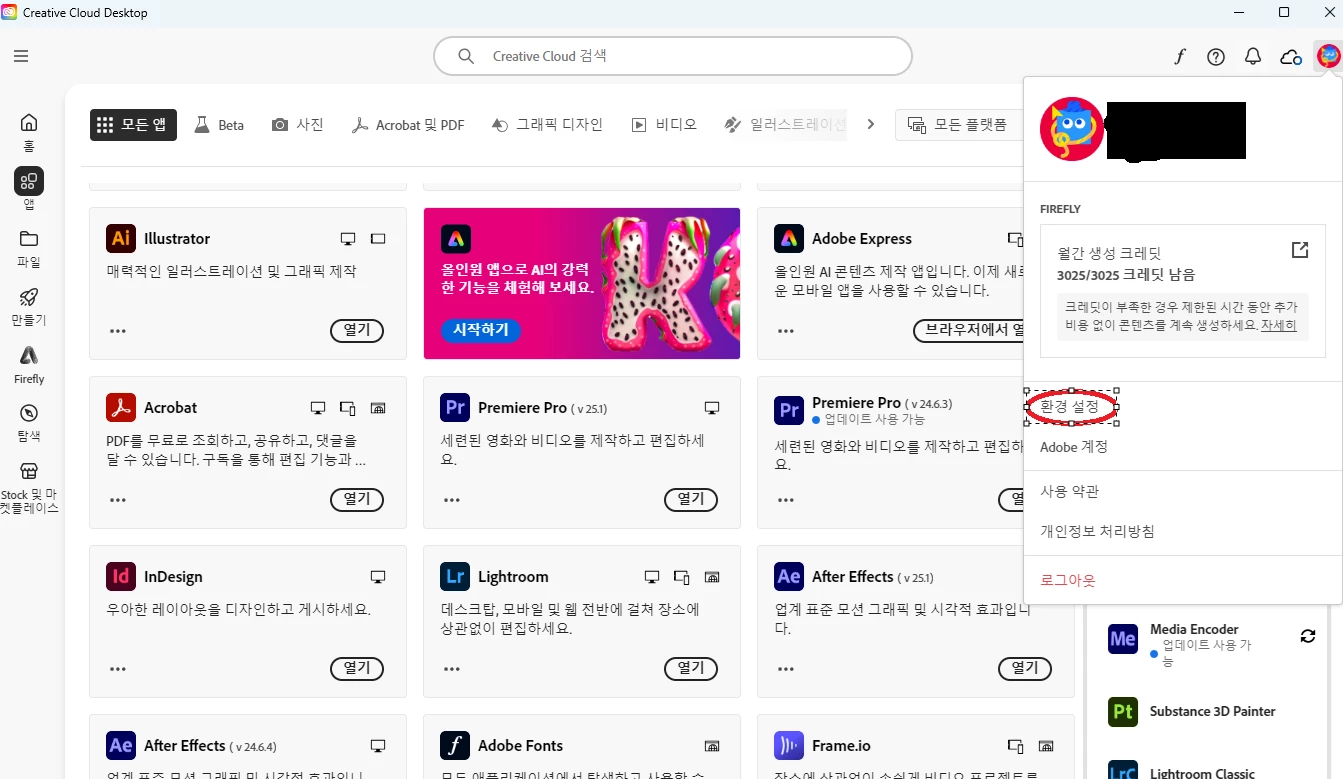Switch to the Beta tab
This screenshot has height=779, width=1343.
[x=219, y=125]
